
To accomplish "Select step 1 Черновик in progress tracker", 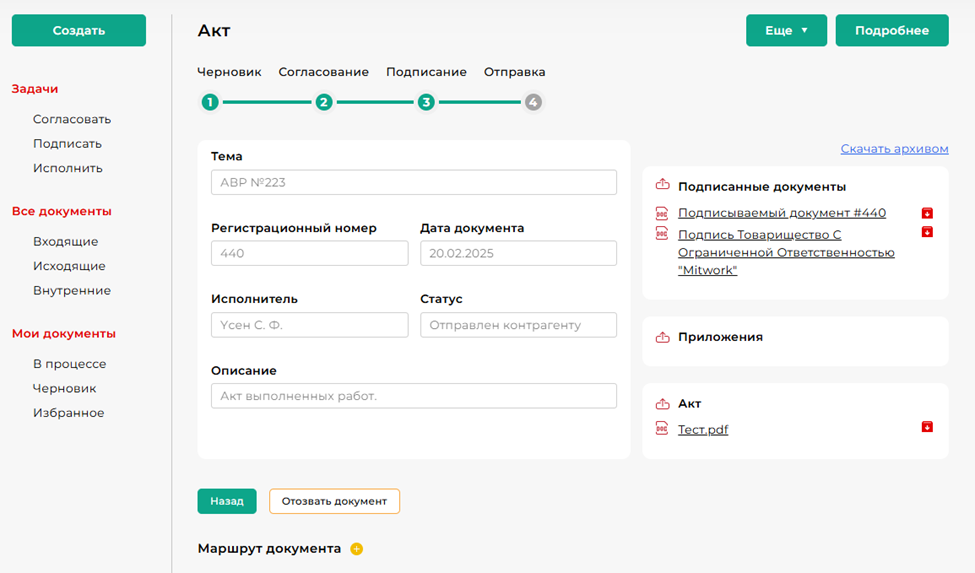I will (x=209, y=102).
